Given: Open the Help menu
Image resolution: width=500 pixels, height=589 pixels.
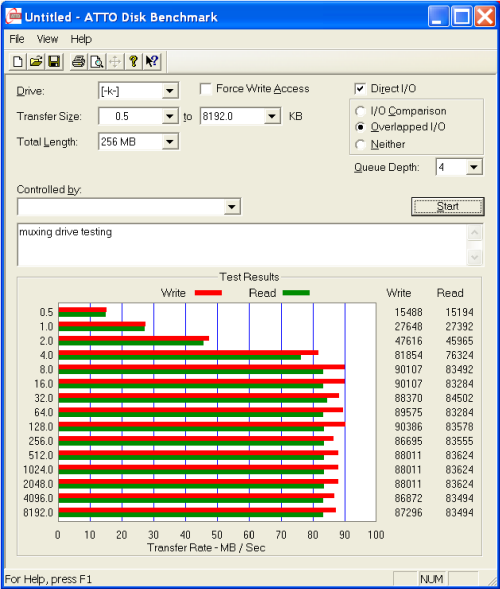Looking at the screenshot, I should pos(81,39).
